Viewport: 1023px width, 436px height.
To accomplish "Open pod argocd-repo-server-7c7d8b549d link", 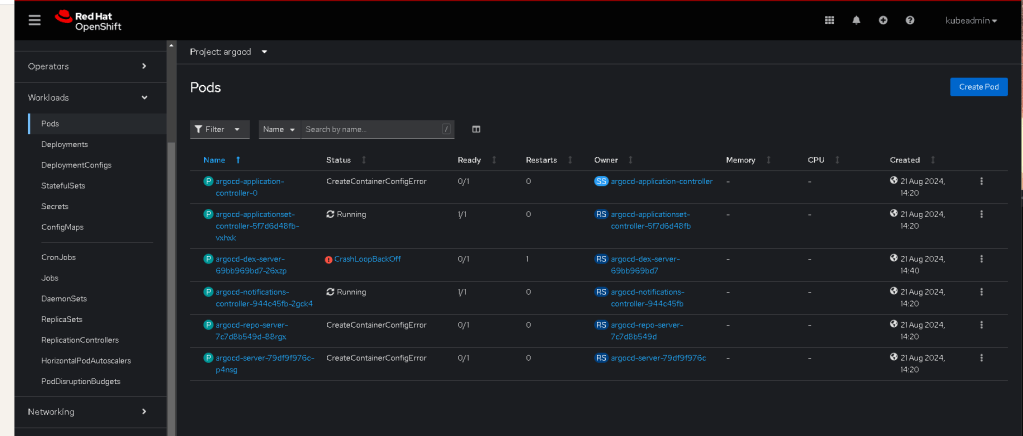I will click(x=251, y=330).
